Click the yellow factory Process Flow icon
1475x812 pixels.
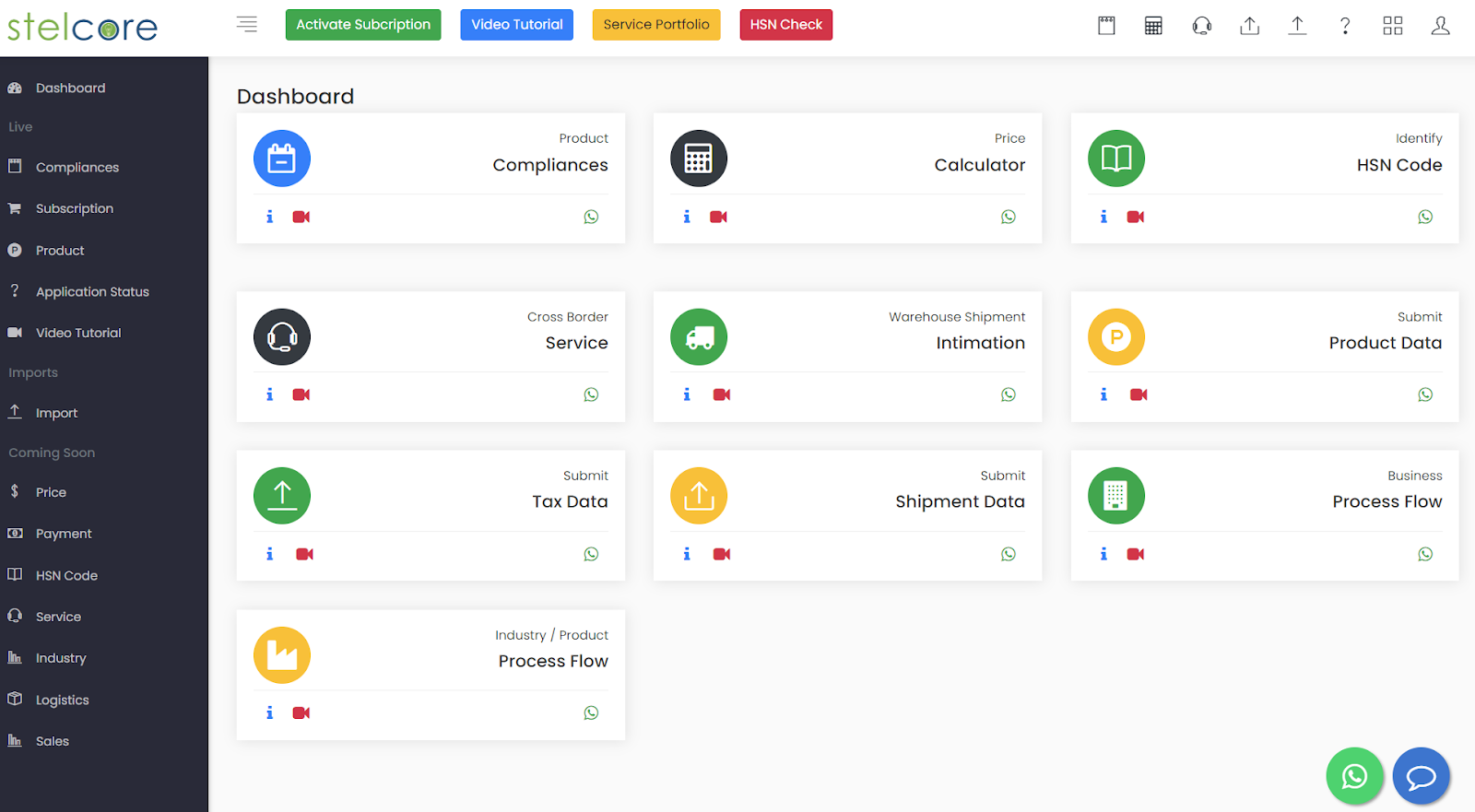coord(282,655)
